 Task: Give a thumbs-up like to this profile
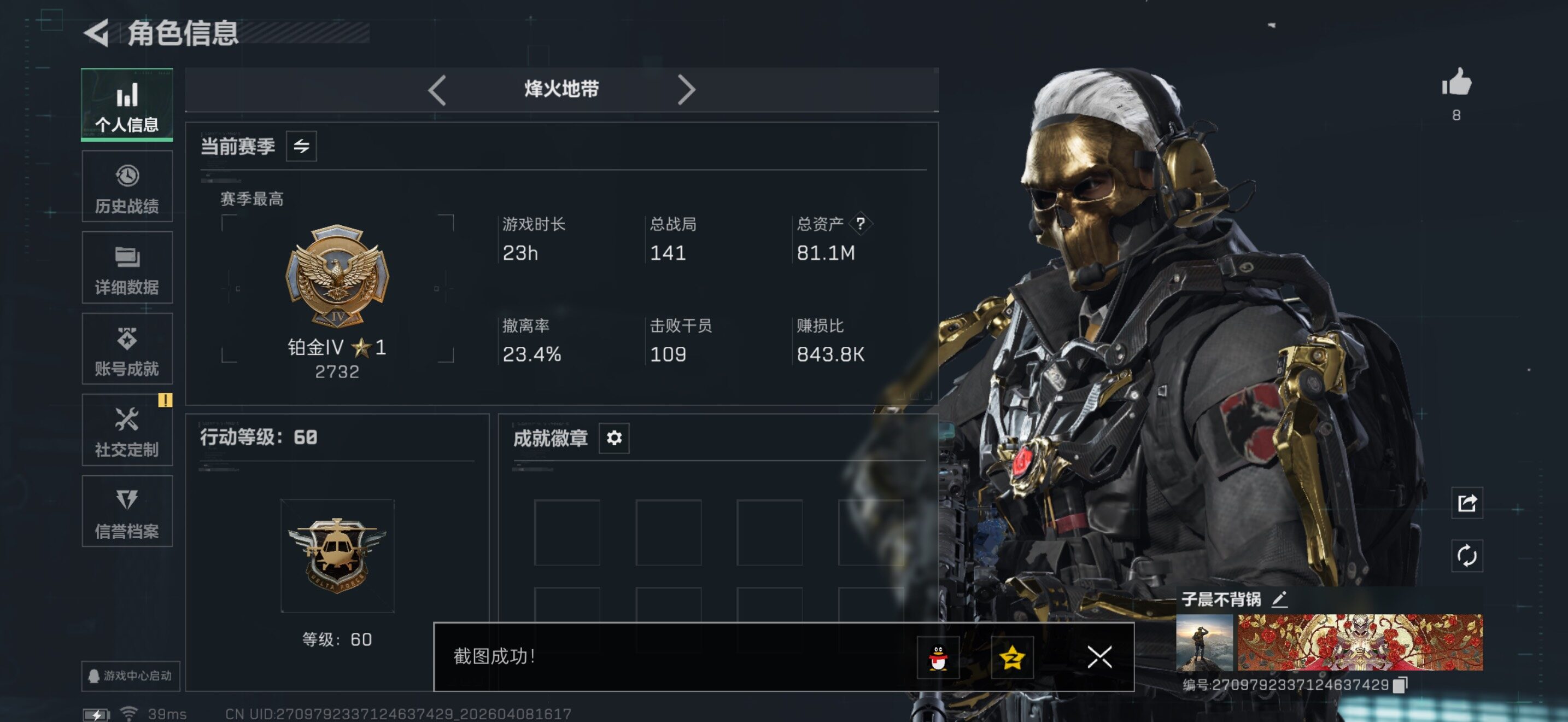coord(1456,82)
